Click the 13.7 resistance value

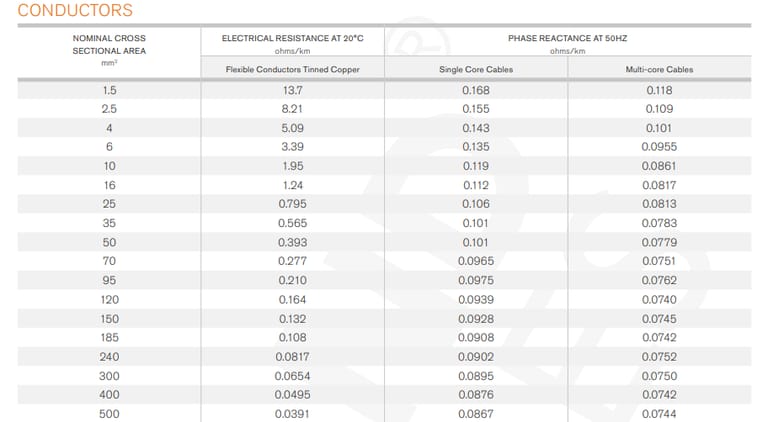(292, 90)
